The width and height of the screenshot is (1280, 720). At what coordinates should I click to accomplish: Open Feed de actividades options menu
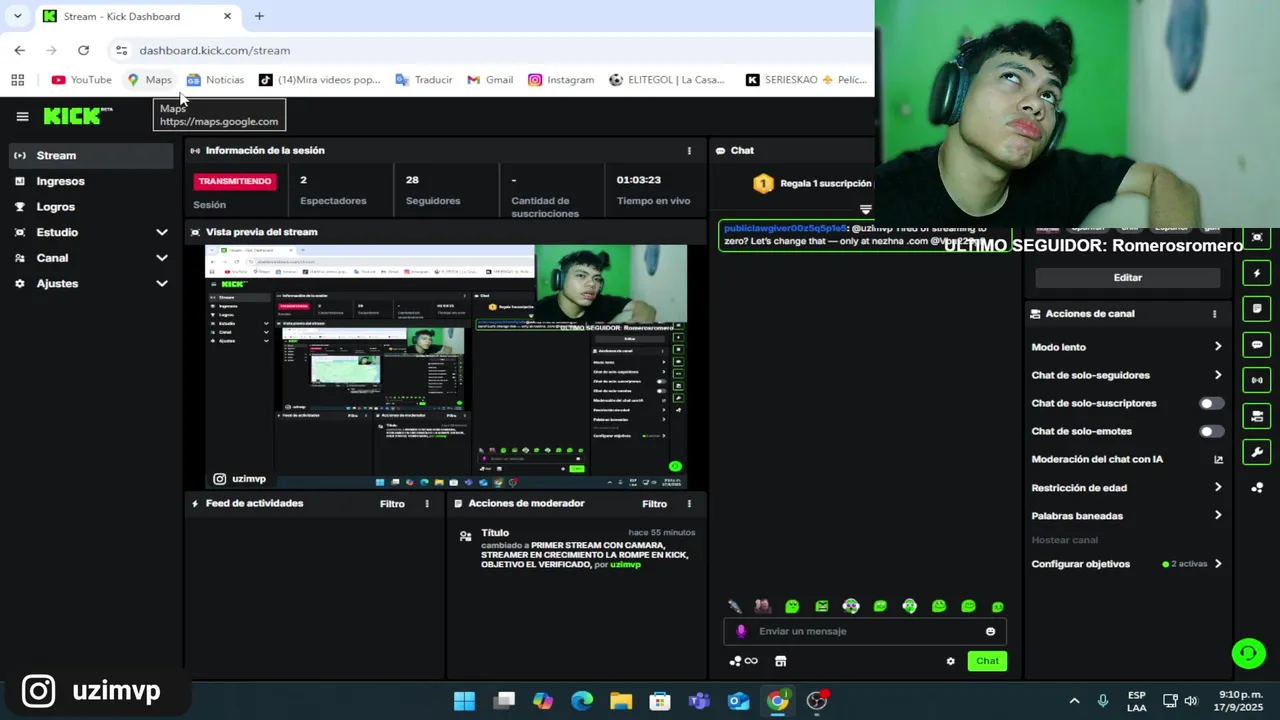click(427, 504)
